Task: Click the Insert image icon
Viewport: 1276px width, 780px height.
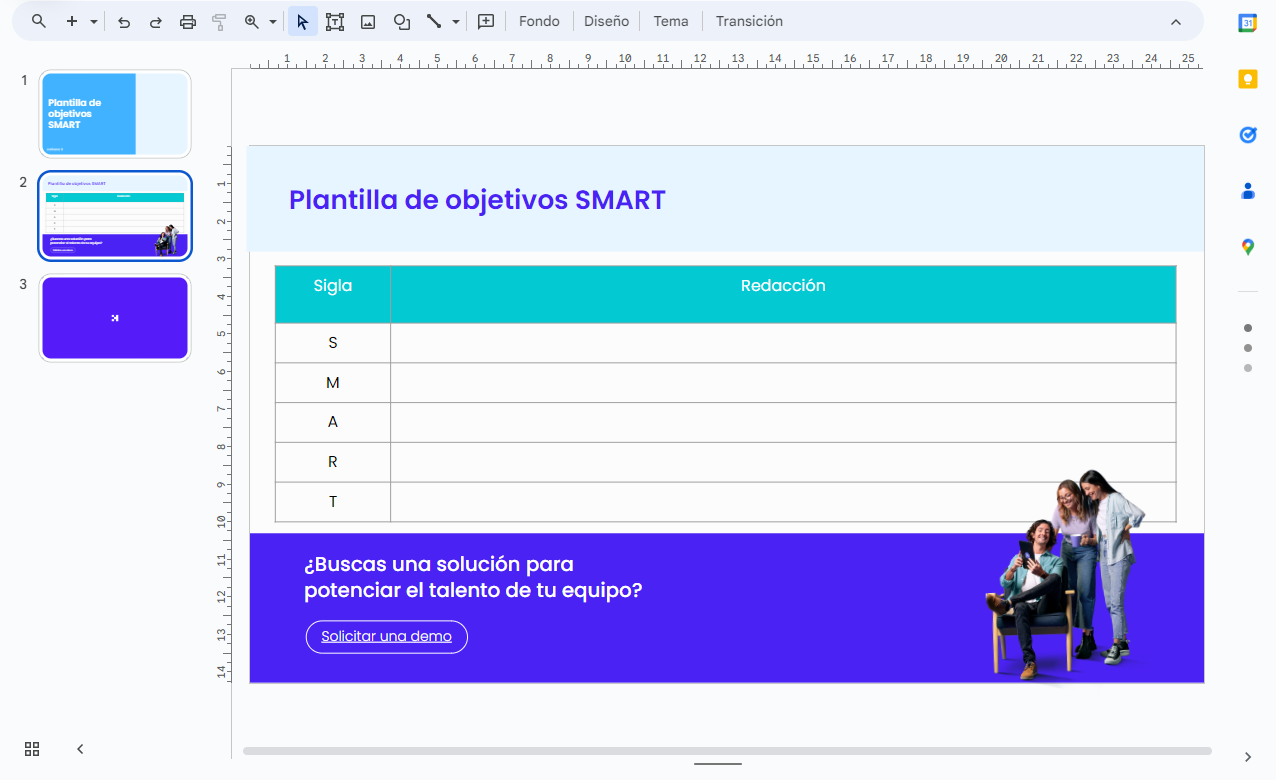Action: [368, 20]
